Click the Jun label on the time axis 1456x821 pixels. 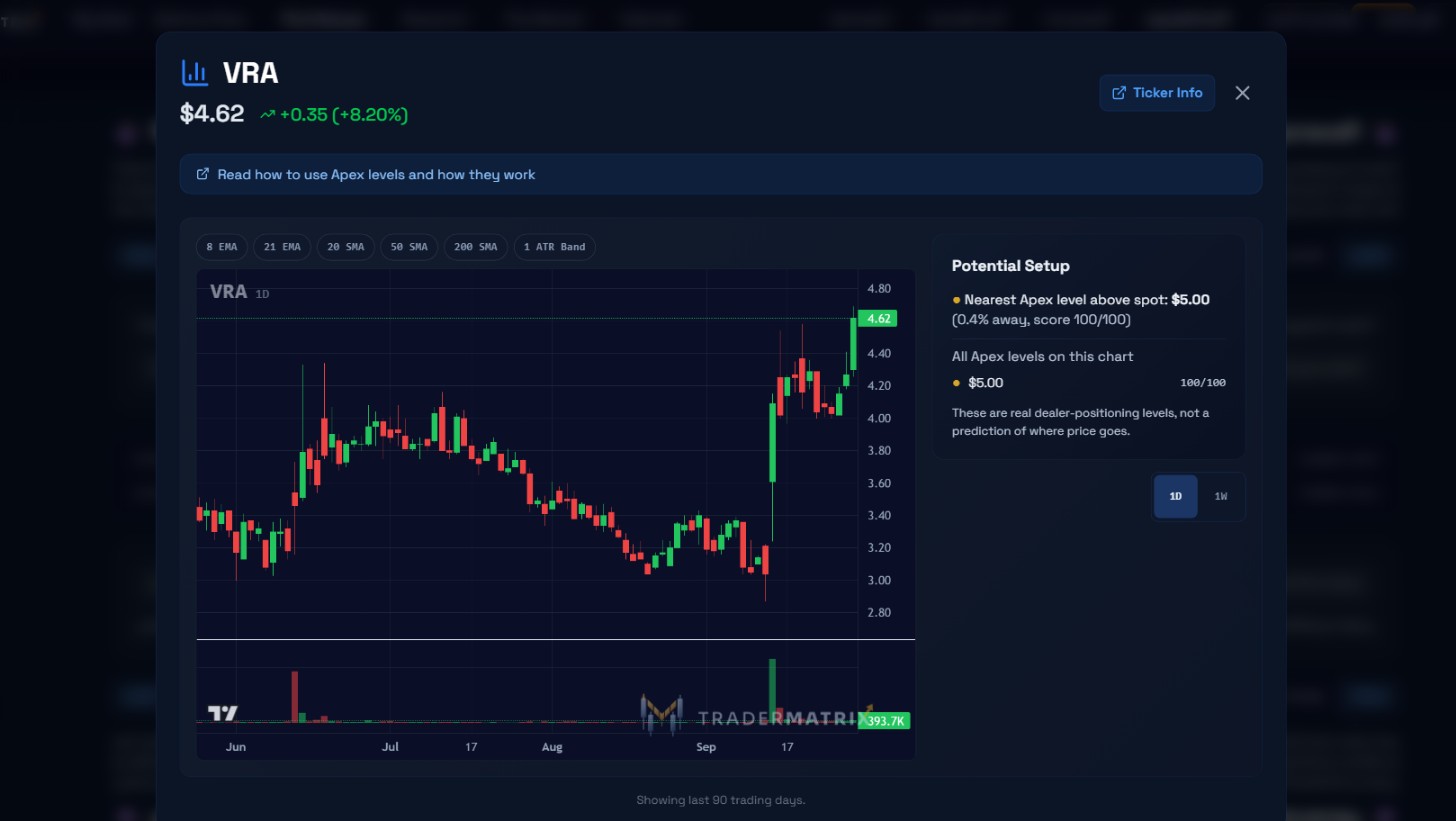click(236, 747)
